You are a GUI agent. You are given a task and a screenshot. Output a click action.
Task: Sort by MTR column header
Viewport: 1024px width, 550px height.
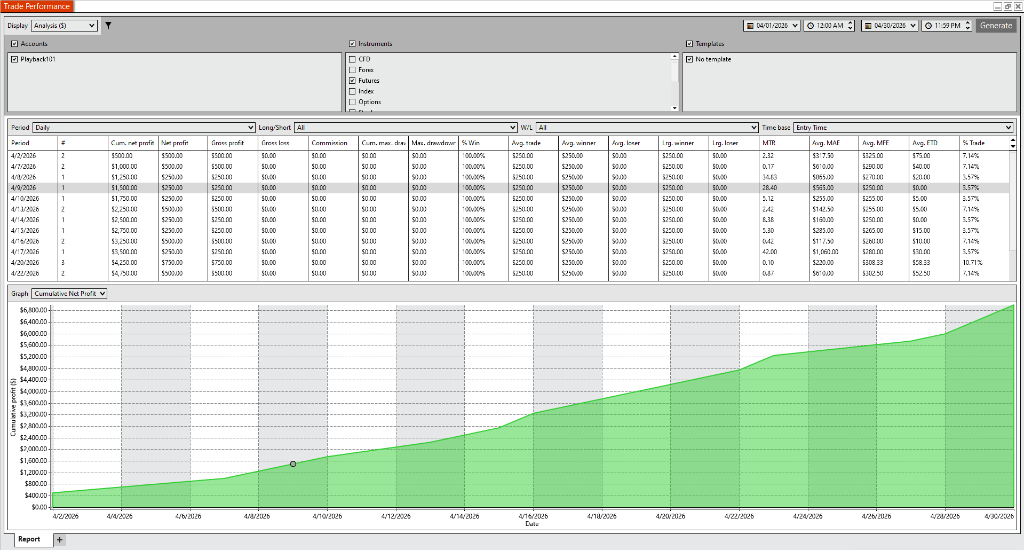784,143
